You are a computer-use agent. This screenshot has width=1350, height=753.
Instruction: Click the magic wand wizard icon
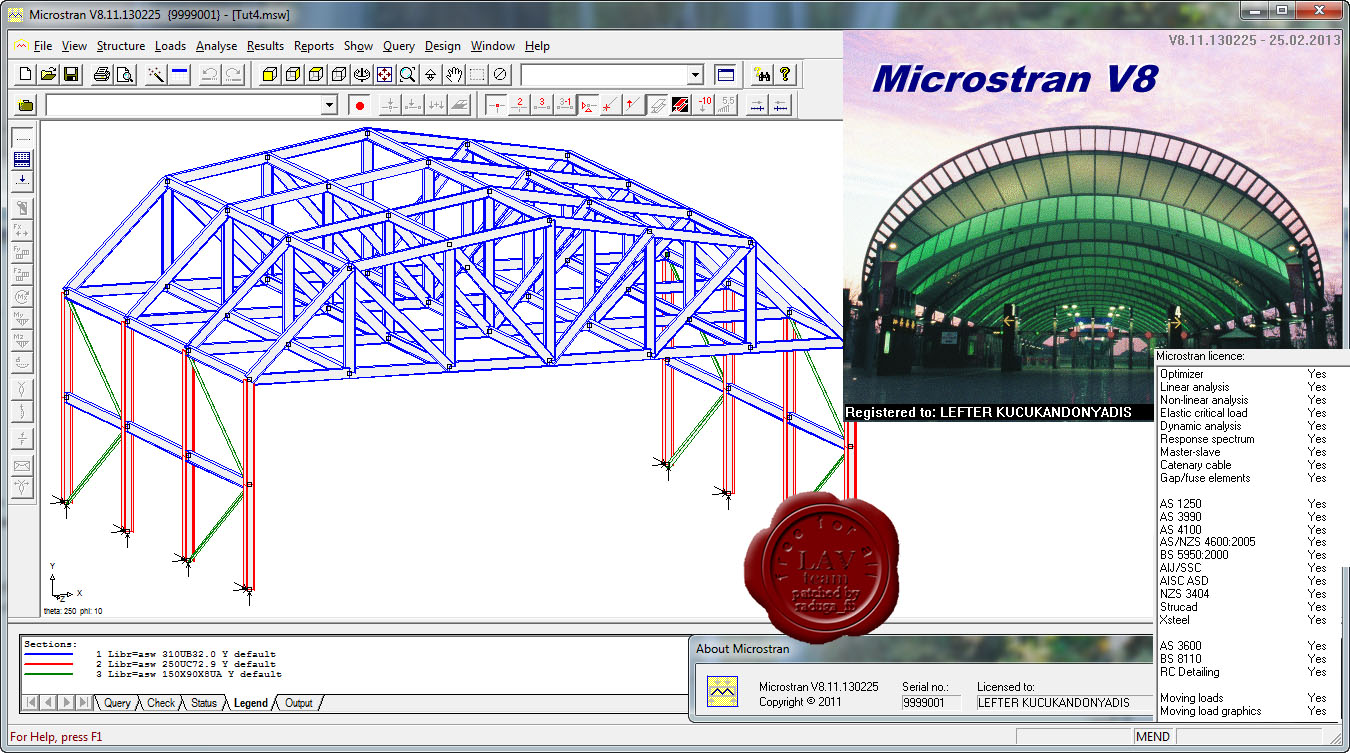click(156, 75)
